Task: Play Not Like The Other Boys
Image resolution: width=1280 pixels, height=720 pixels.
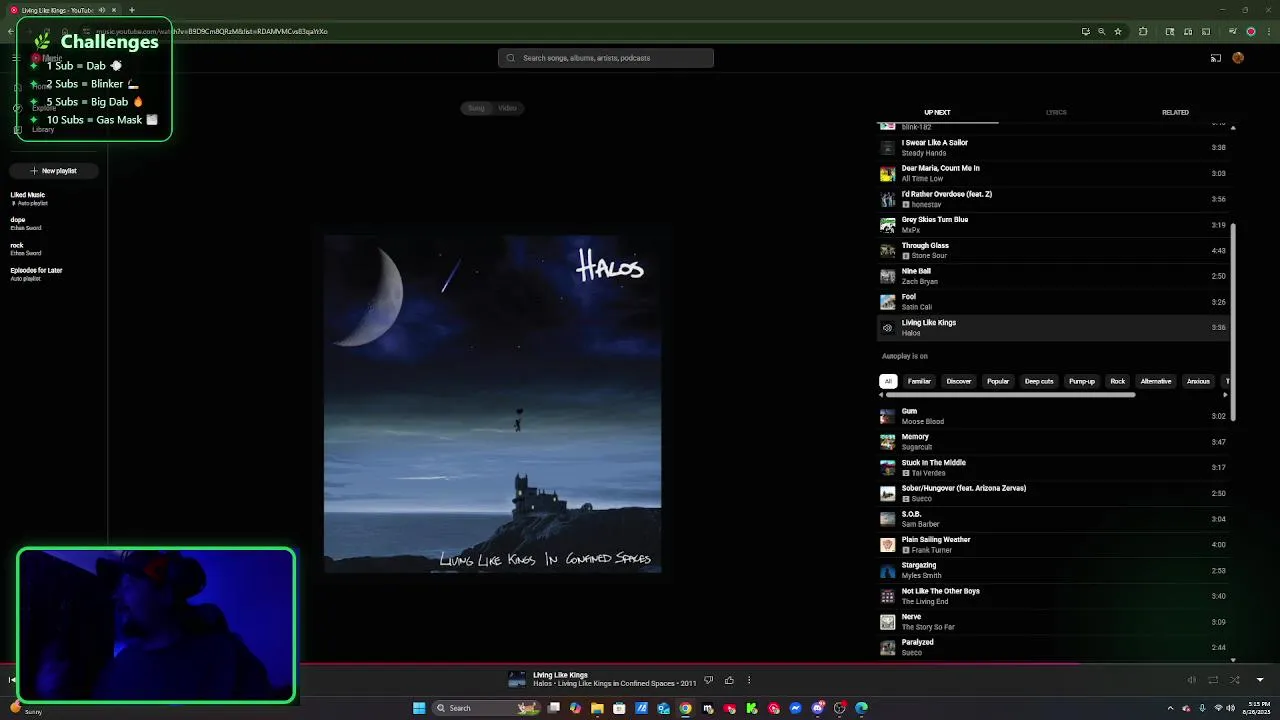Action: click(1052, 596)
